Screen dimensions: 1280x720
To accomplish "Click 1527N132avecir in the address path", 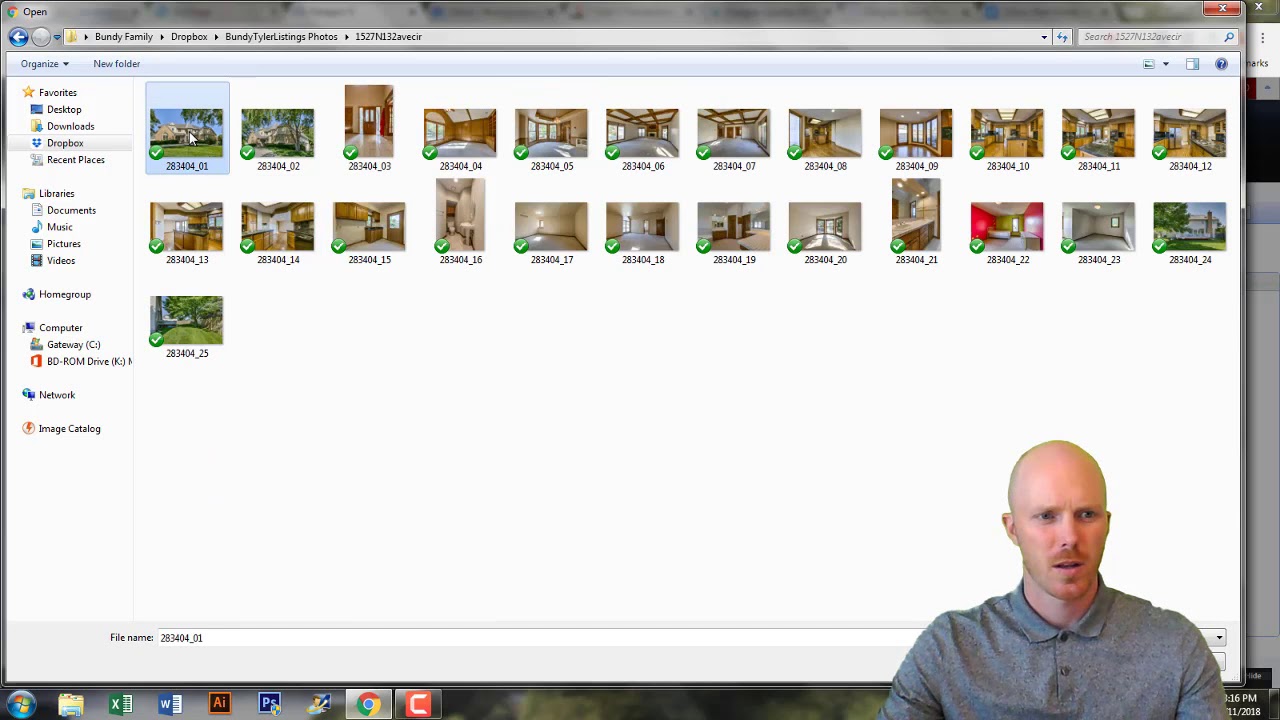I will pyautogui.click(x=388, y=37).
